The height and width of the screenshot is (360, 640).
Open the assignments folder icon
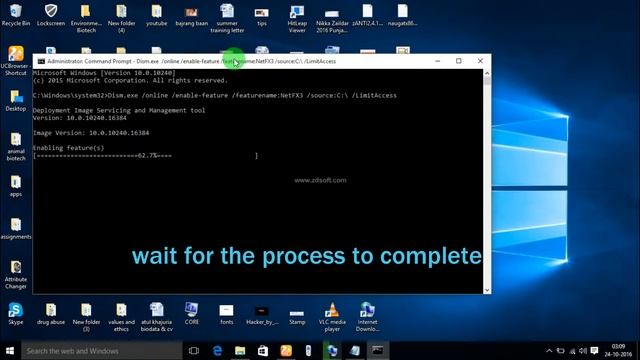16,228
